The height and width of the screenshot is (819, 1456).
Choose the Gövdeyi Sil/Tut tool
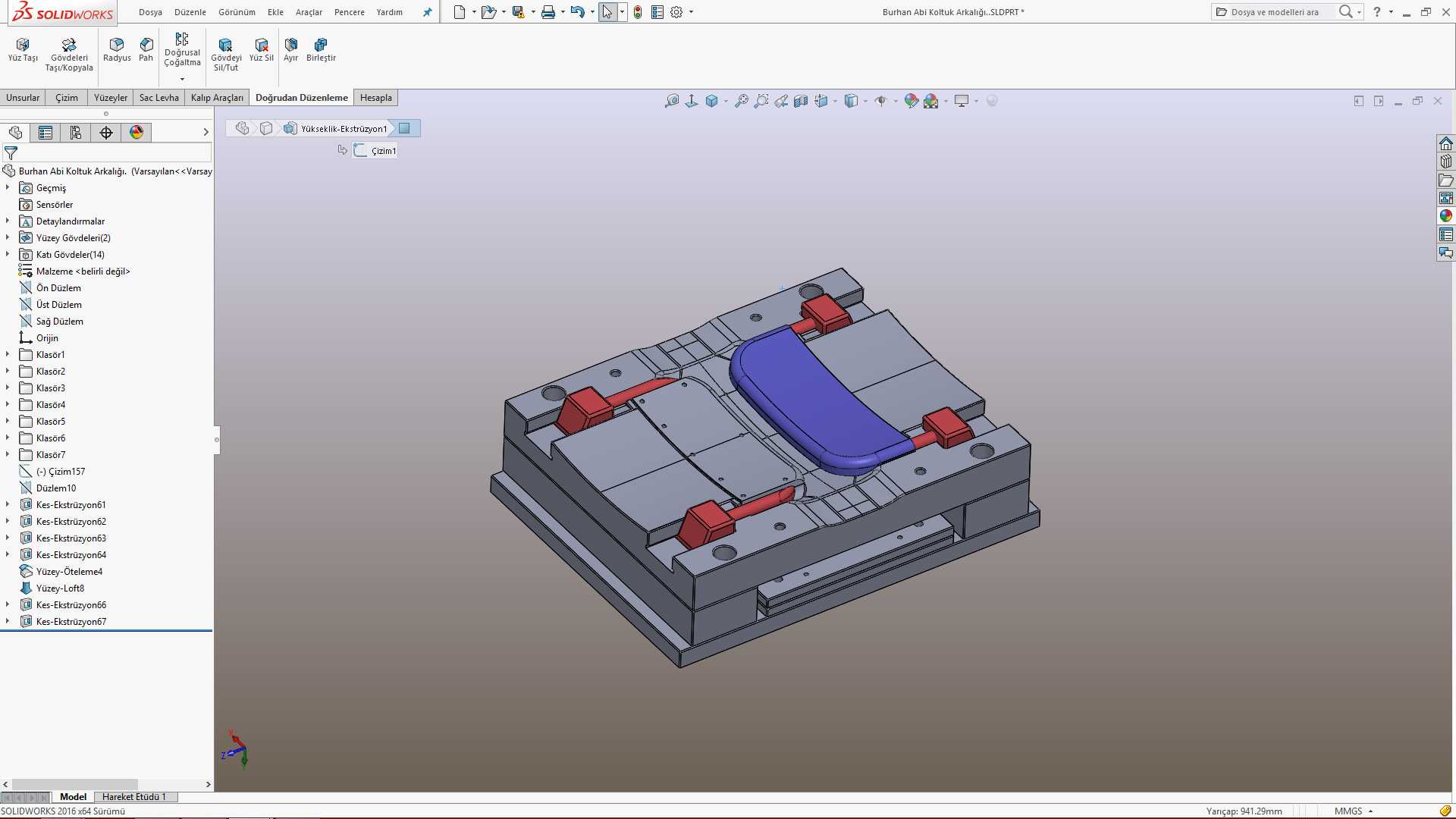pos(226,55)
